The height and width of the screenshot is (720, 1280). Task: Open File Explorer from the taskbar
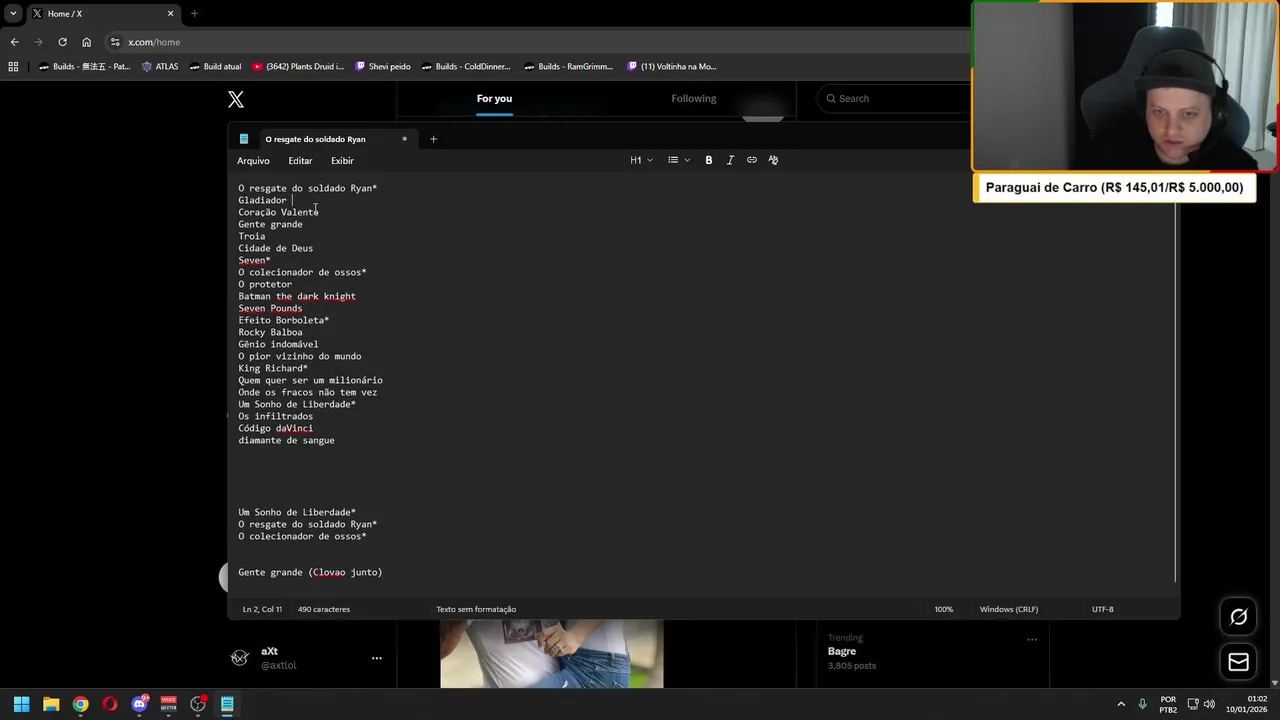click(51, 704)
